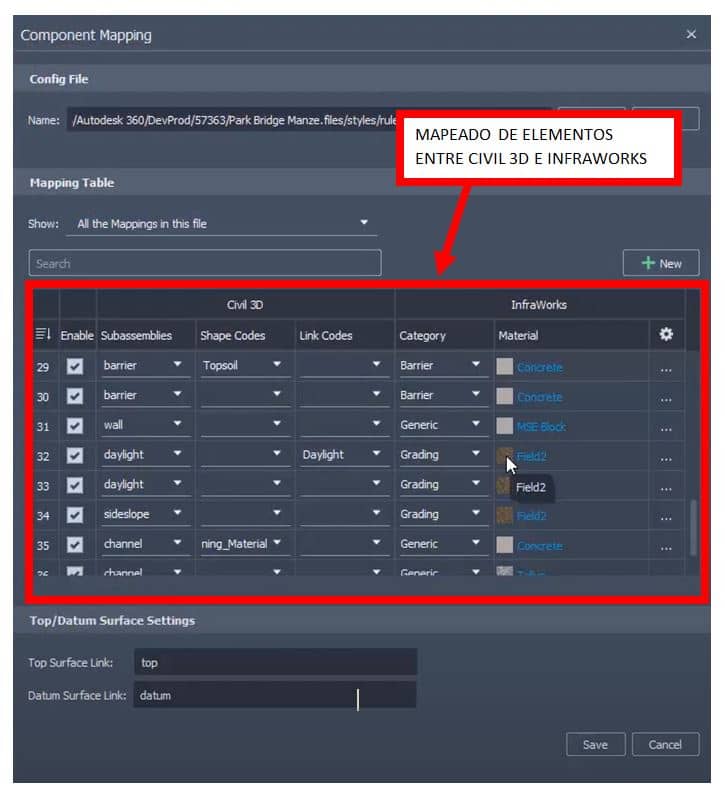Open wall subassembly dropdown row 31

click(146, 425)
